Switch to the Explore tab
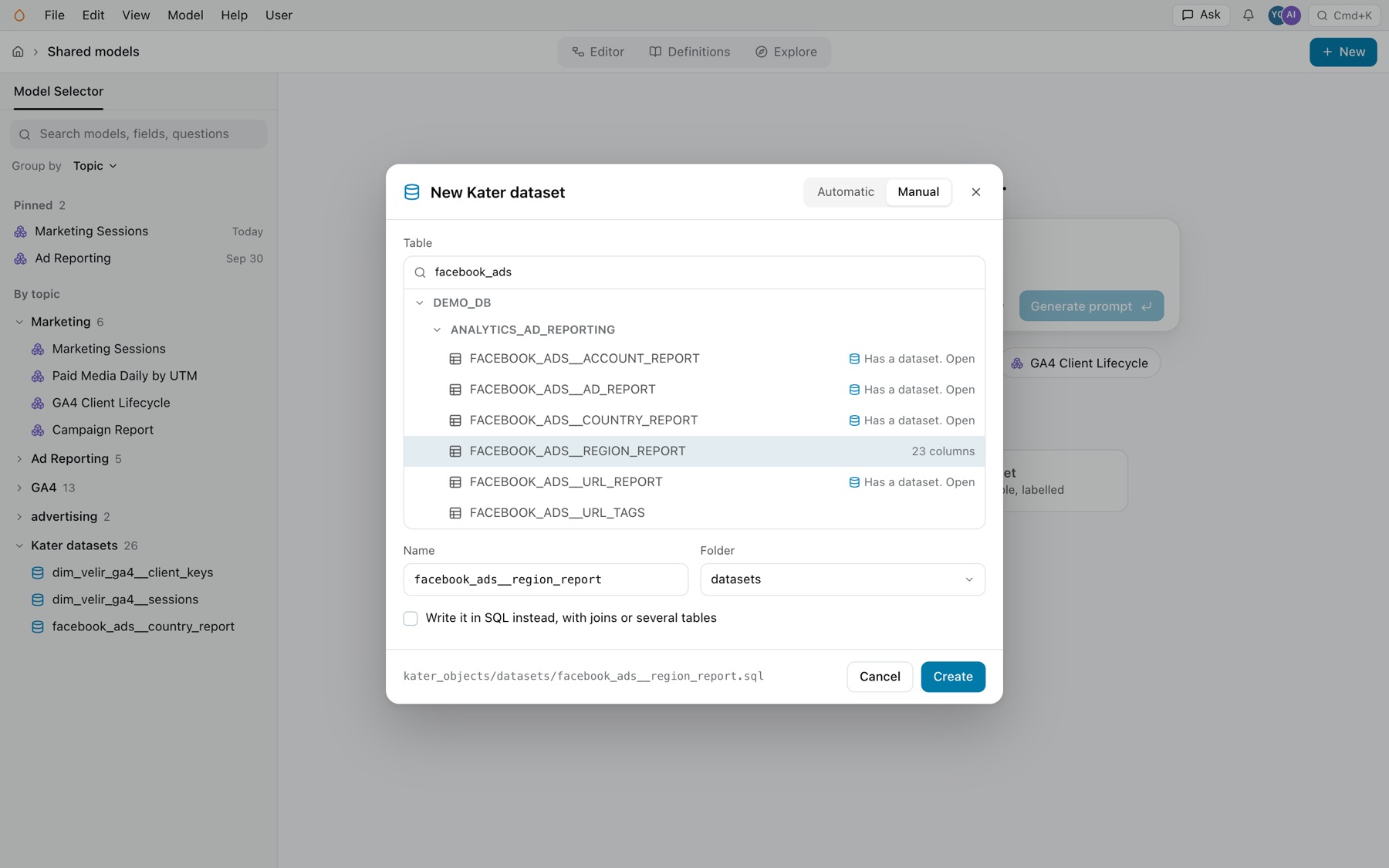Viewport: 1389px width, 868px height. tap(786, 52)
